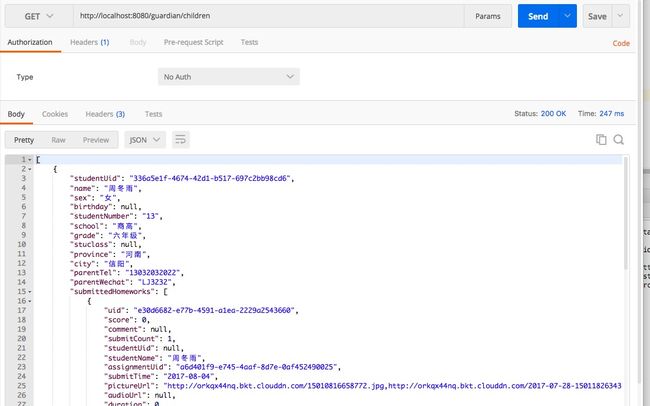Select the Raw view
This screenshot has height=406, width=650.
pos(58,140)
